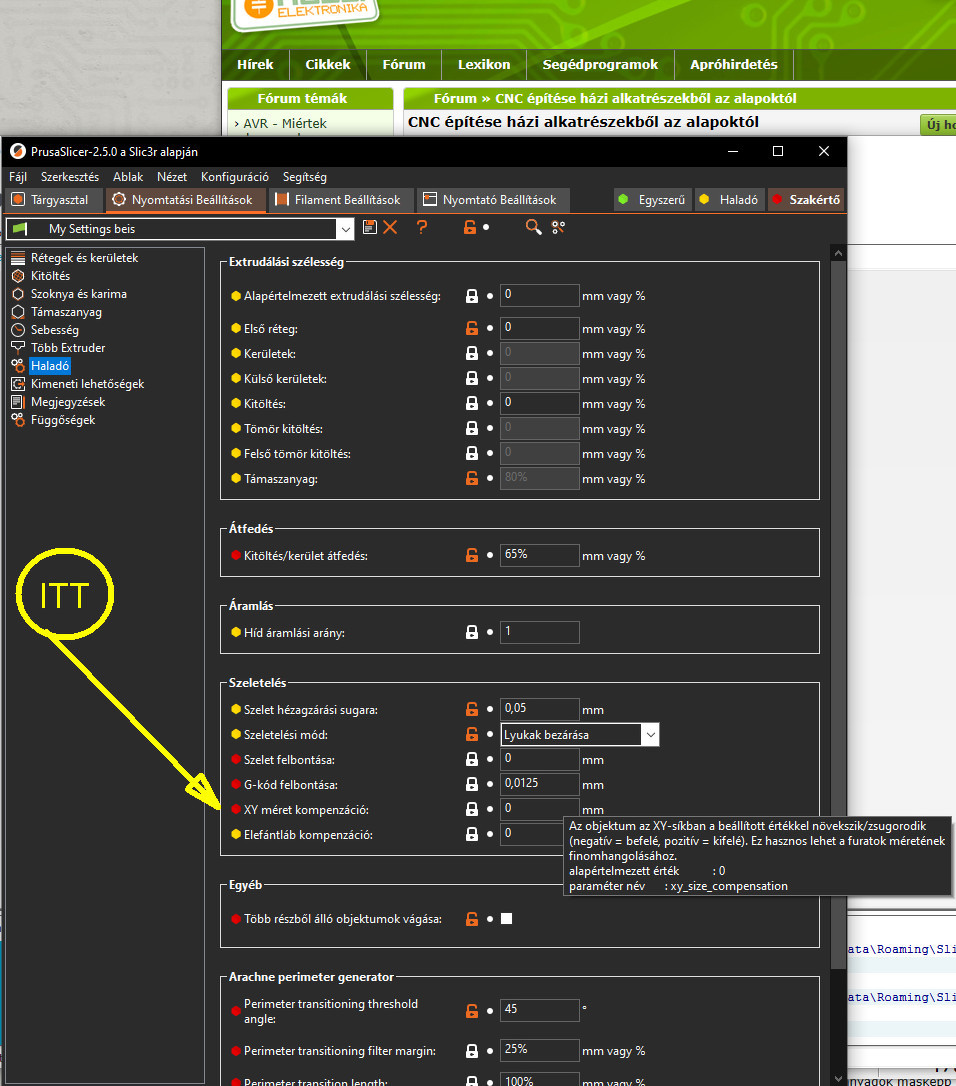
Task: Click the orange question mark help icon
Action: click(422, 227)
